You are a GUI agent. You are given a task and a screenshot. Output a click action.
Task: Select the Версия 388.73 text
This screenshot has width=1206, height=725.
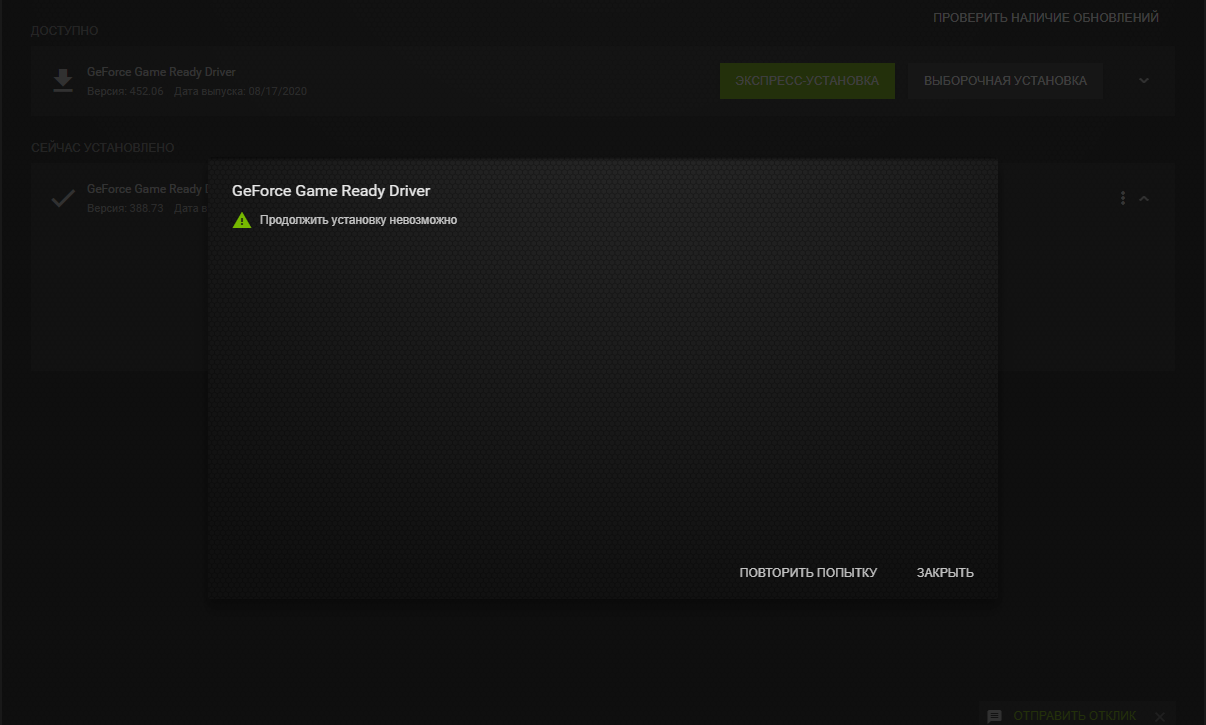click(125, 208)
